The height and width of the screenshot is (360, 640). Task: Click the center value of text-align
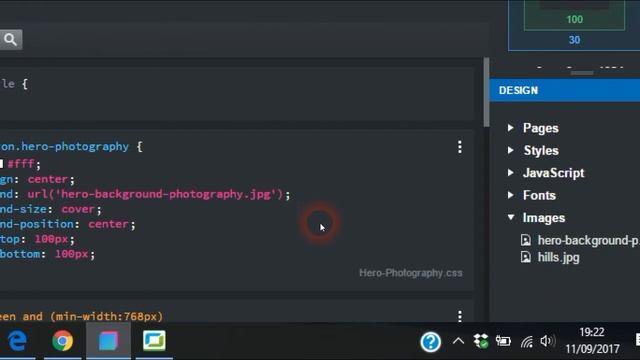48,179
